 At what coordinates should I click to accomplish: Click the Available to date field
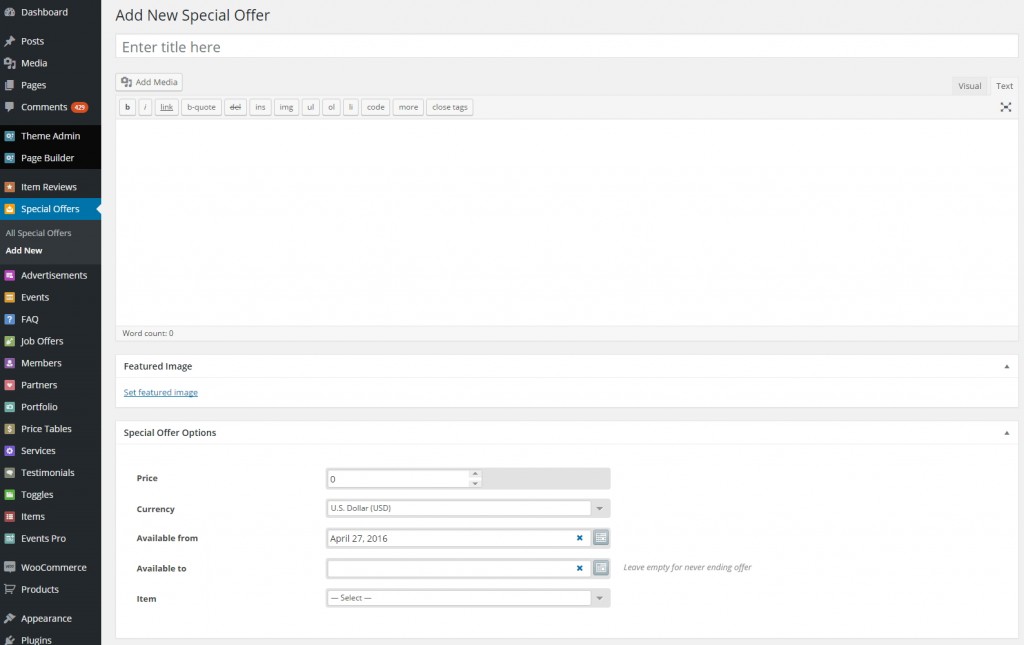tap(458, 568)
